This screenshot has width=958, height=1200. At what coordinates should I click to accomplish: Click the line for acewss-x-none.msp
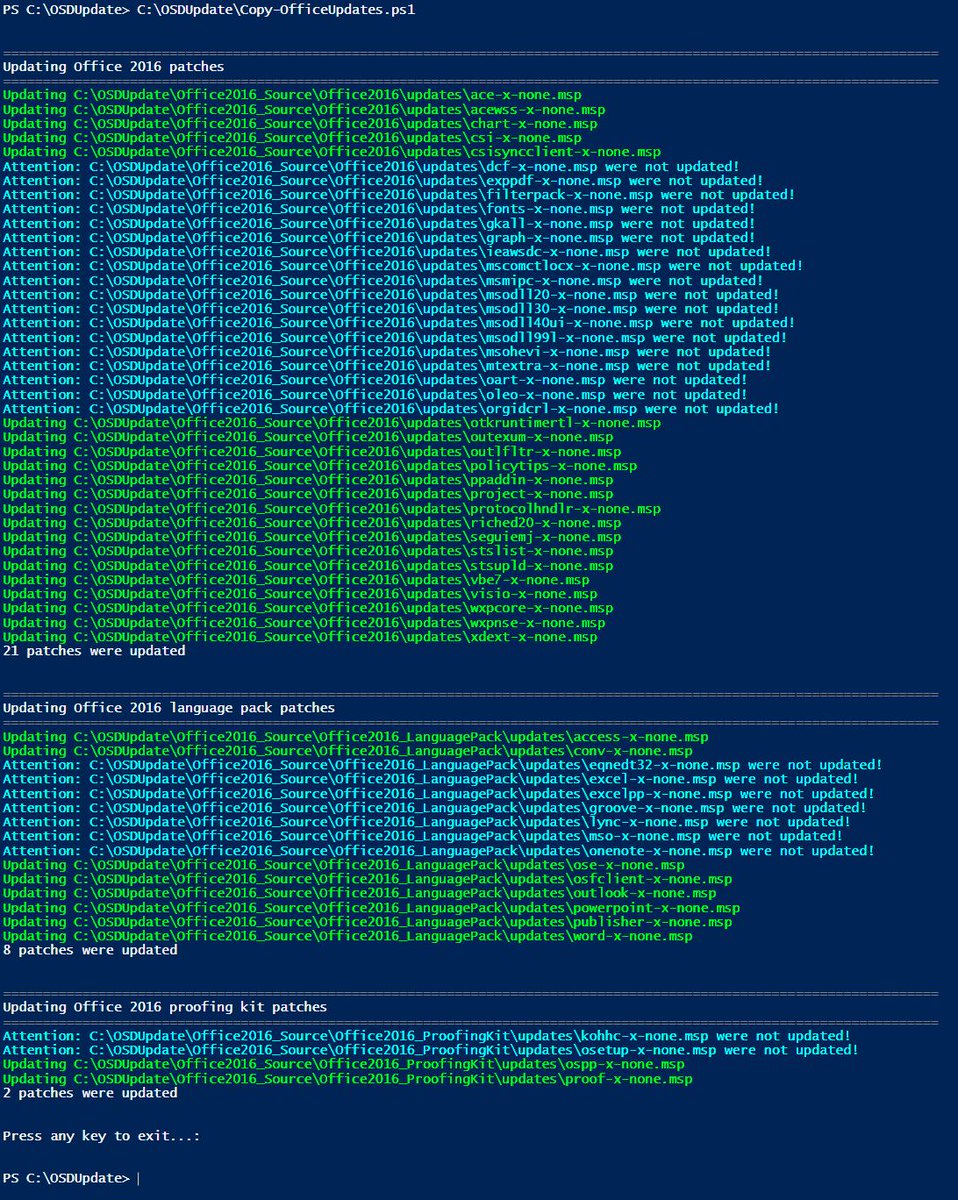304,109
